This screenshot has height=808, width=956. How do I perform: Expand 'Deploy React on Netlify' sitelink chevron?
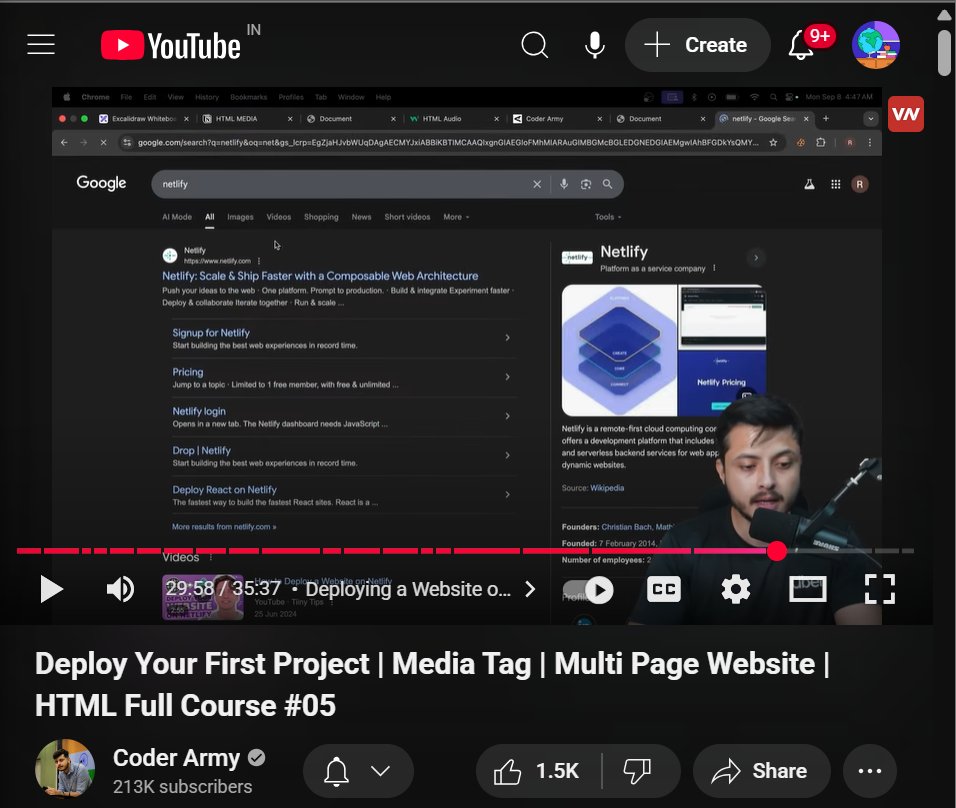[x=507, y=495]
